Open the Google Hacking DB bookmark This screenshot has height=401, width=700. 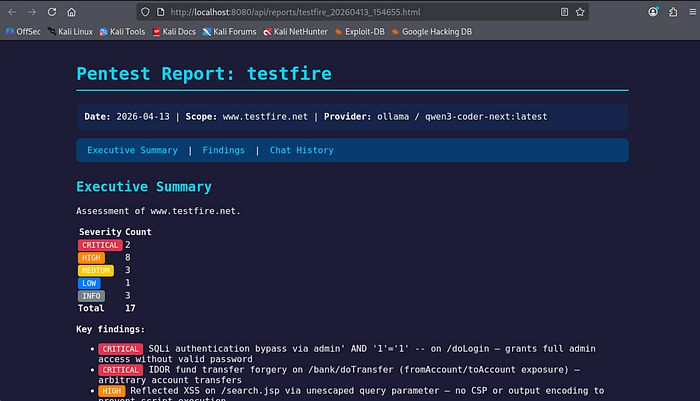(x=432, y=32)
